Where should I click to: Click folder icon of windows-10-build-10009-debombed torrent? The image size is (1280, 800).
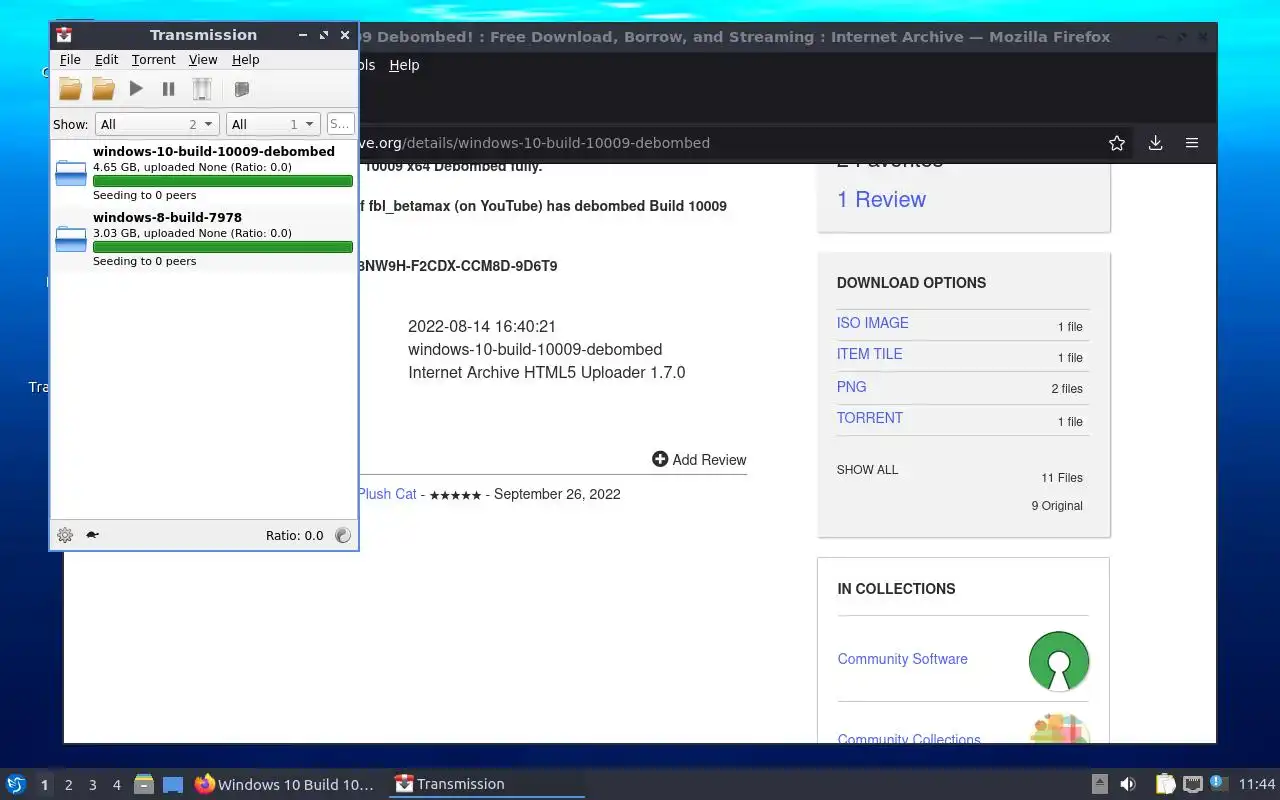click(71, 173)
